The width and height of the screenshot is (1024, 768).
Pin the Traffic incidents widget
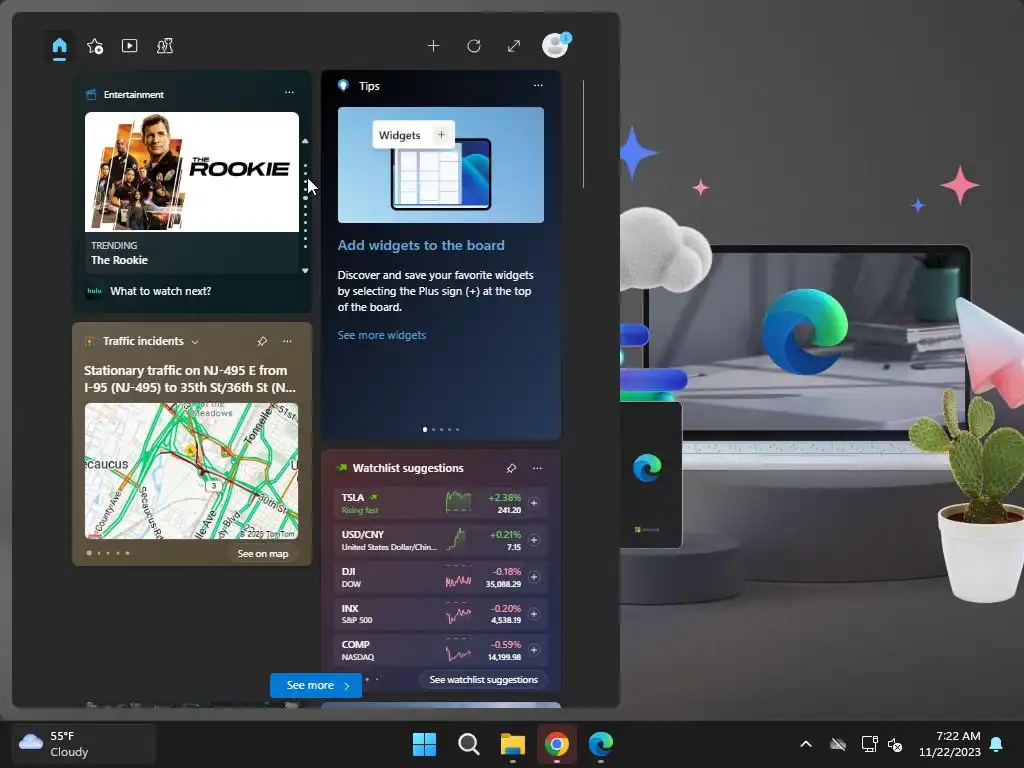click(x=262, y=341)
